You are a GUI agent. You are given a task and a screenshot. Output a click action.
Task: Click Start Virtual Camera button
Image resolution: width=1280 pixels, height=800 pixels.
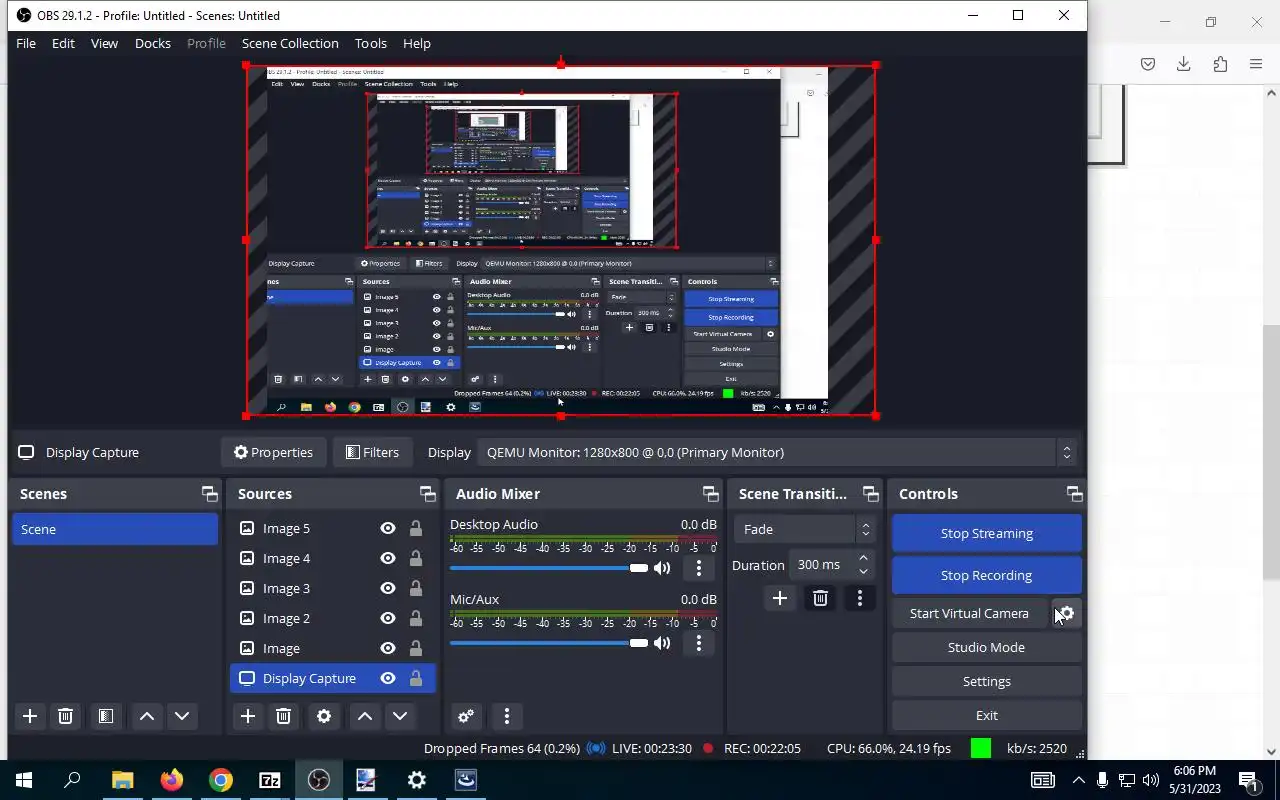coord(969,613)
